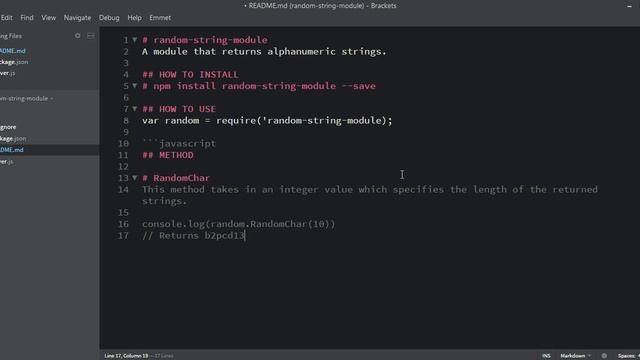Click the Working Files header label
Image resolution: width=640 pixels, height=360 pixels.
click(11, 36)
